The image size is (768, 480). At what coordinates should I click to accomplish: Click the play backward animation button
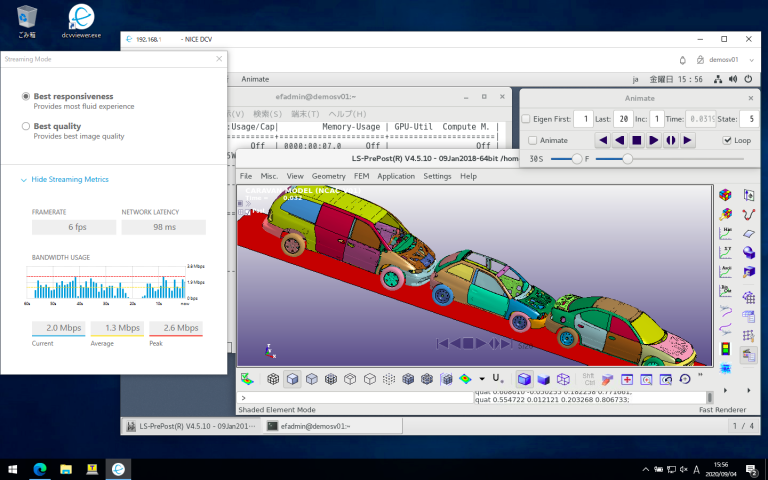point(619,141)
